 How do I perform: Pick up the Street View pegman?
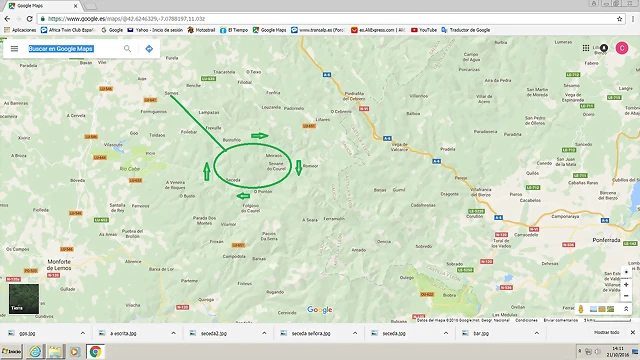[x=580, y=309]
